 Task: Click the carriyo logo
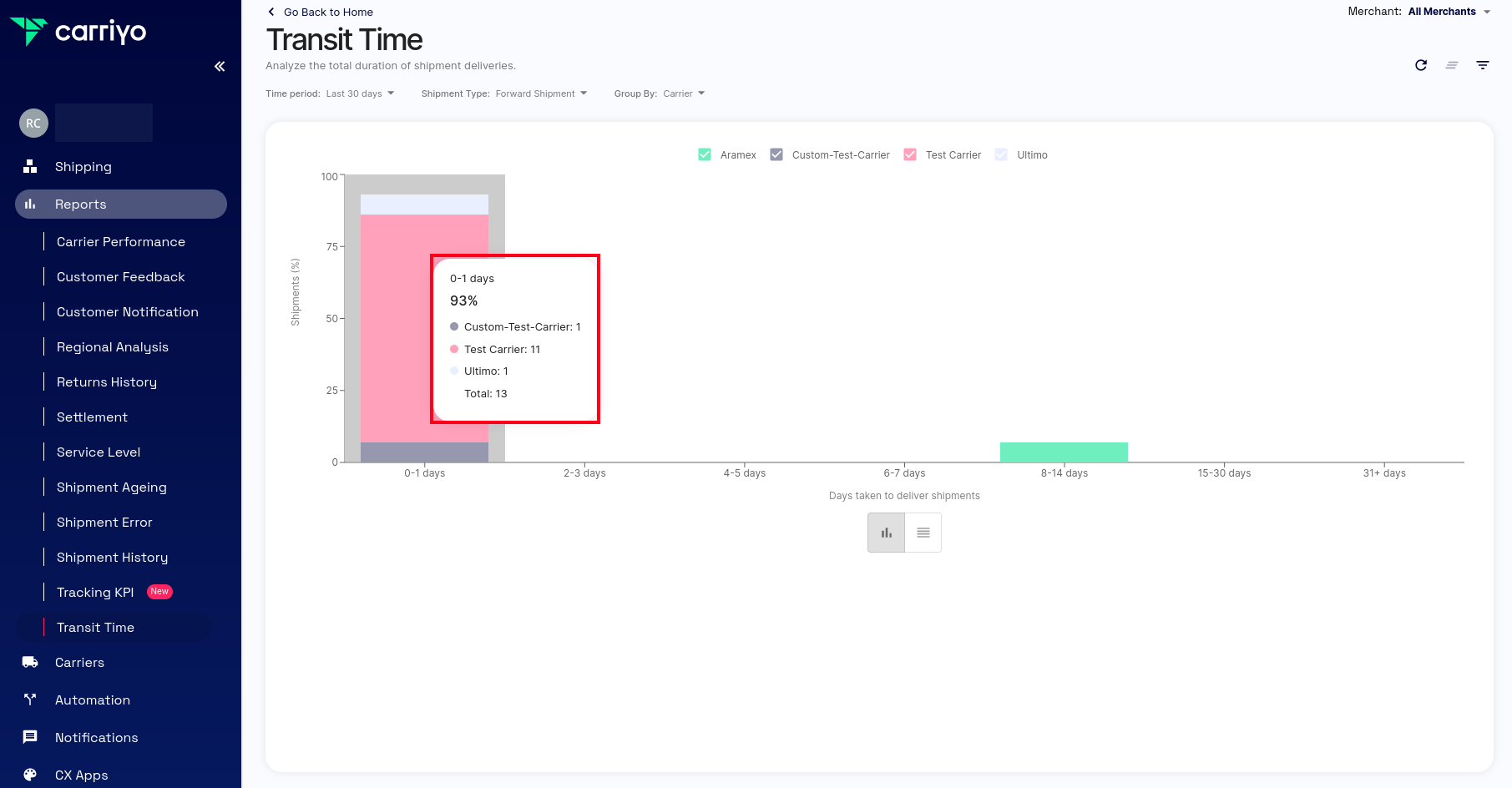pyautogui.click(x=78, y=32)
